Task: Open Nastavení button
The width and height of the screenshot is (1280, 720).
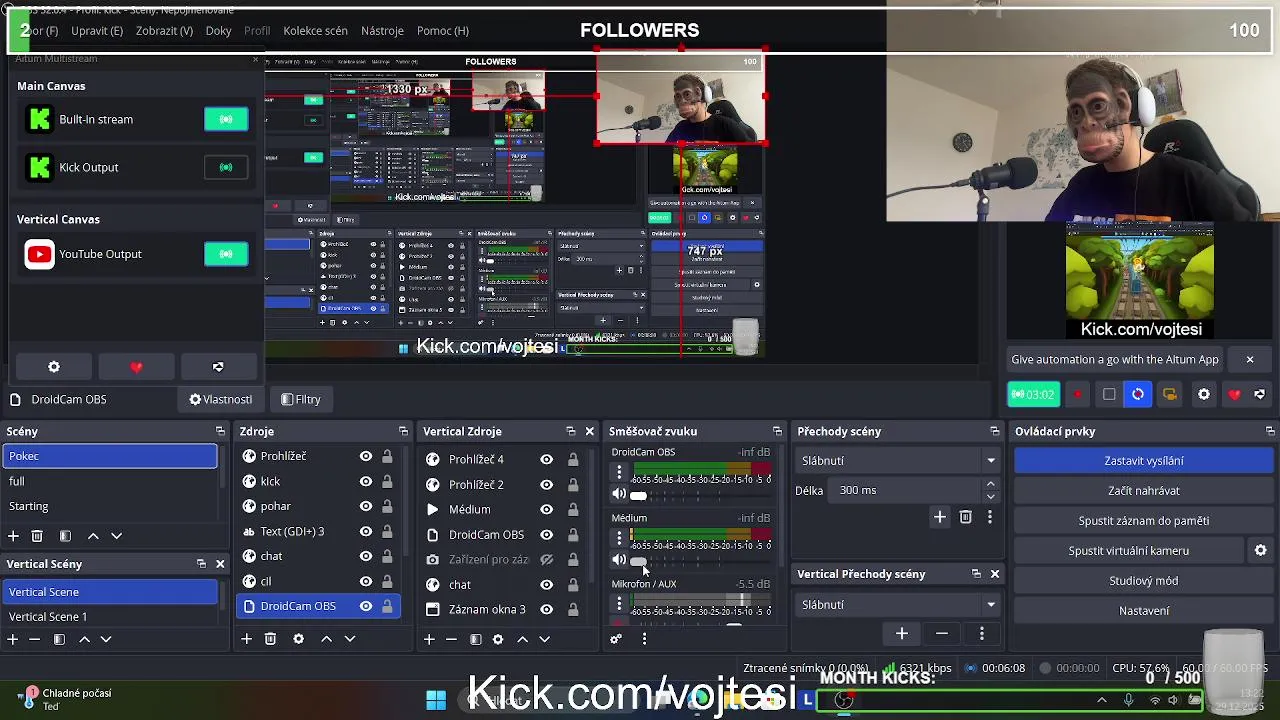Action: point(1143,611)
